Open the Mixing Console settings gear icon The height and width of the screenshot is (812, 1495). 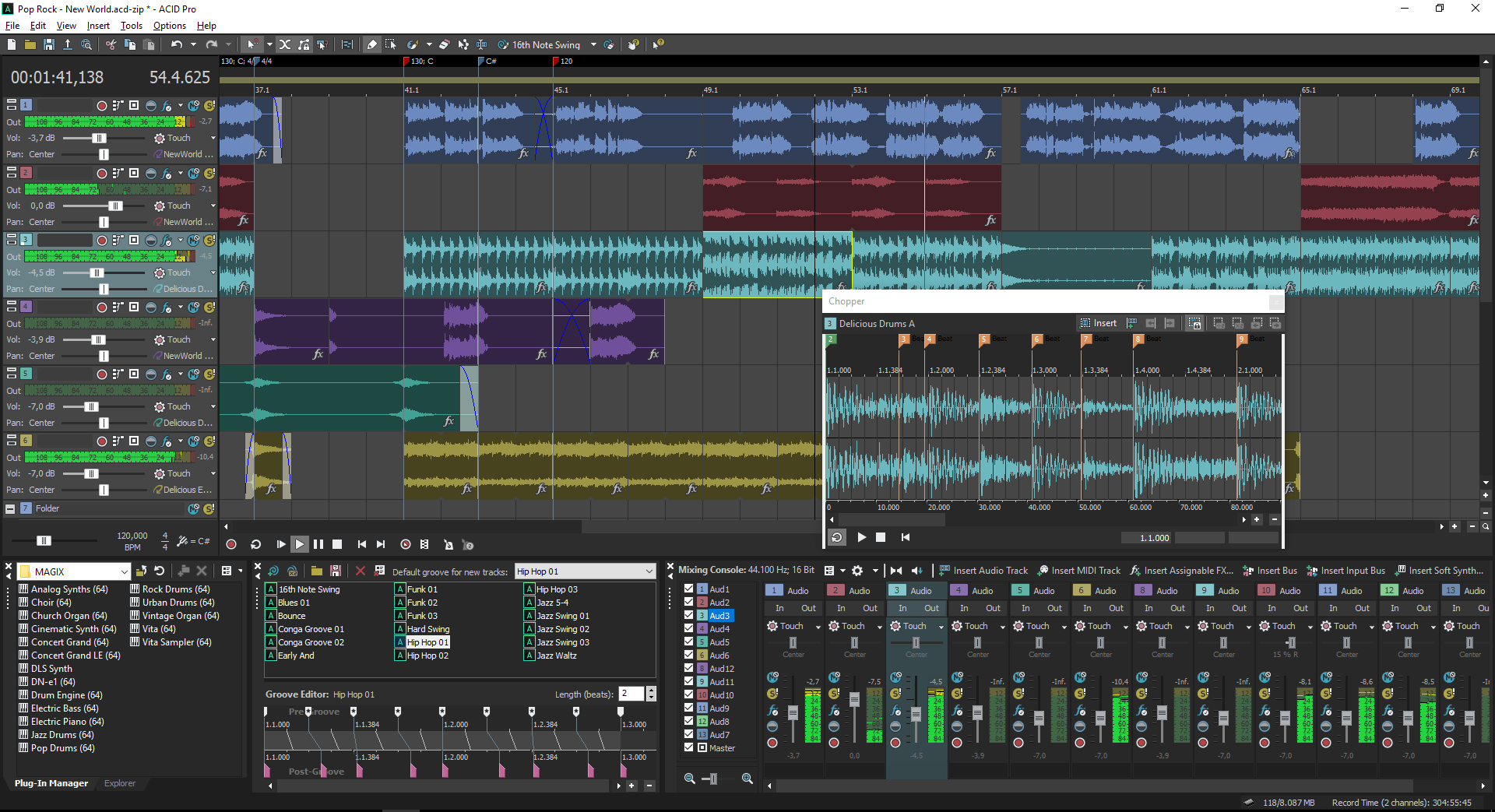point(857,570)
